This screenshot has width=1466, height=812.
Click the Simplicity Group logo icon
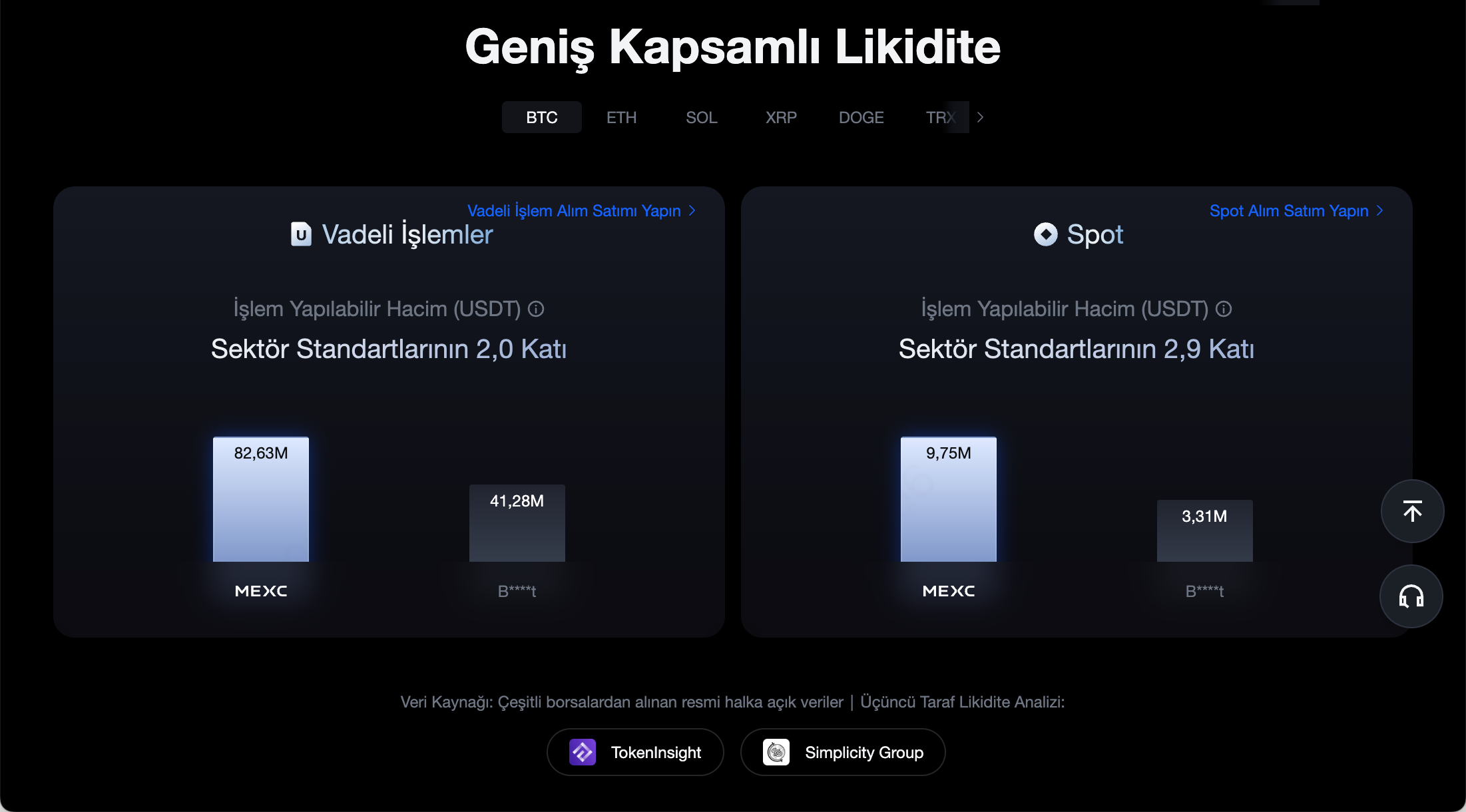776,752
